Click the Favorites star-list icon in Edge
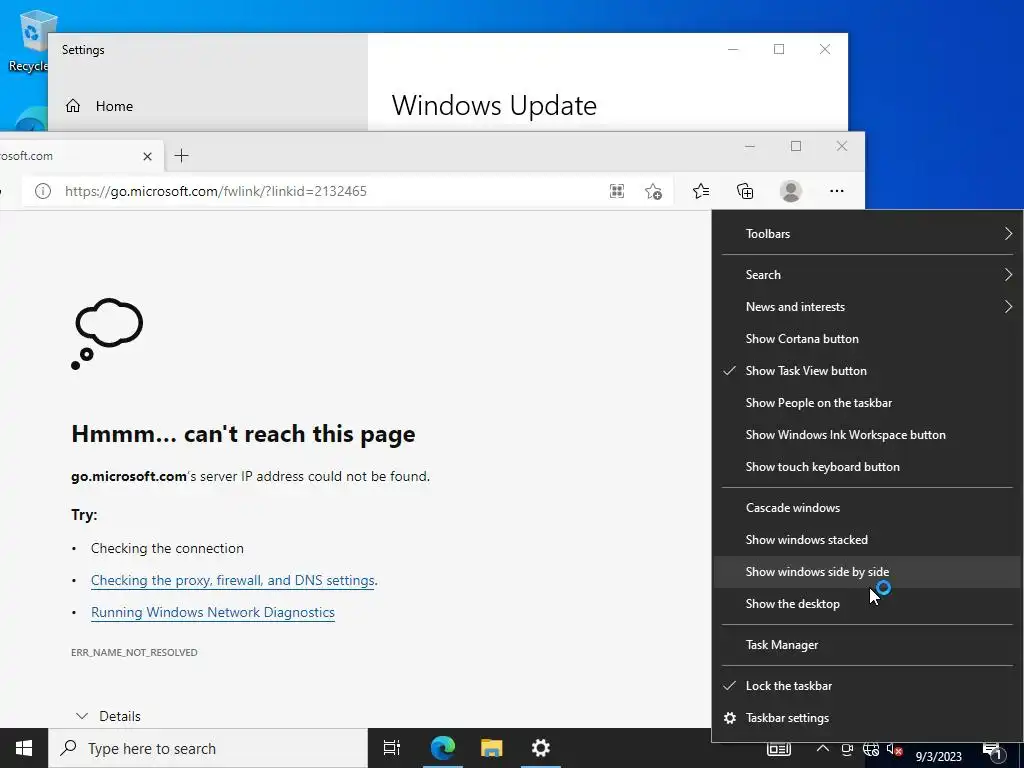This screenshot has height=768, width=1024. click(x=701, y=191)
